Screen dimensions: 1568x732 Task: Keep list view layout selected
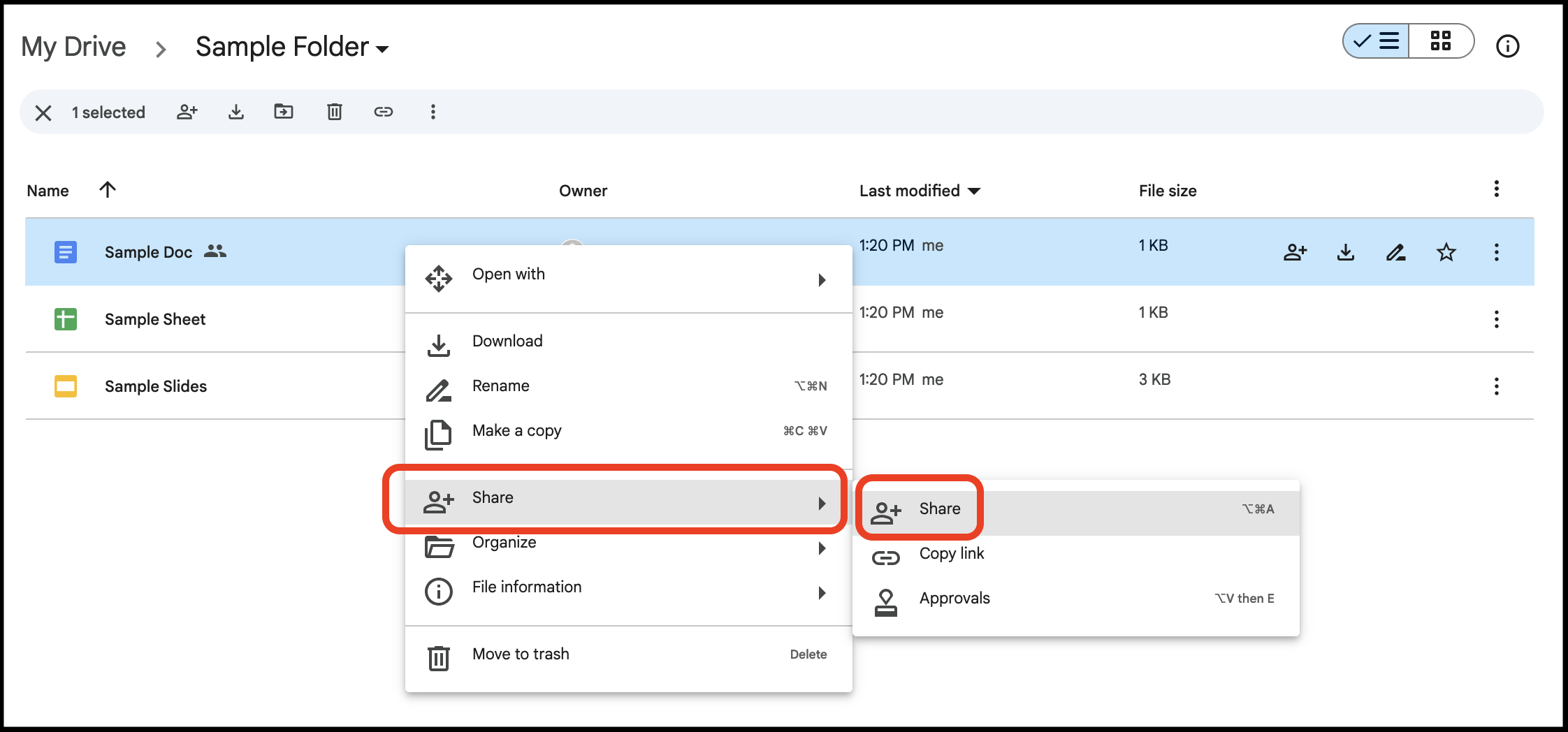point(1374,42)
